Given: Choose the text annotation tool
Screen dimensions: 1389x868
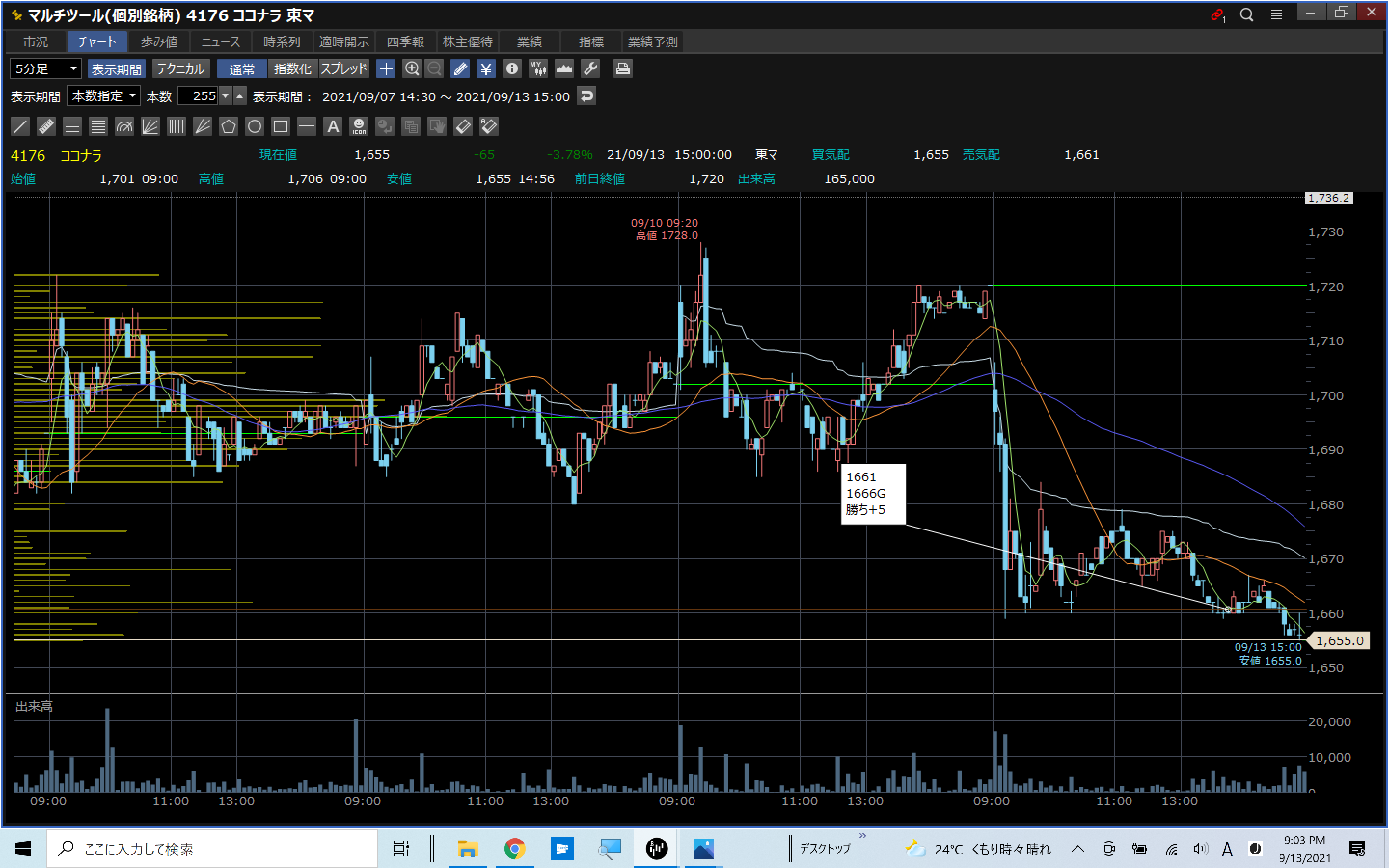Looking at the screenshot, I should 333,126.
